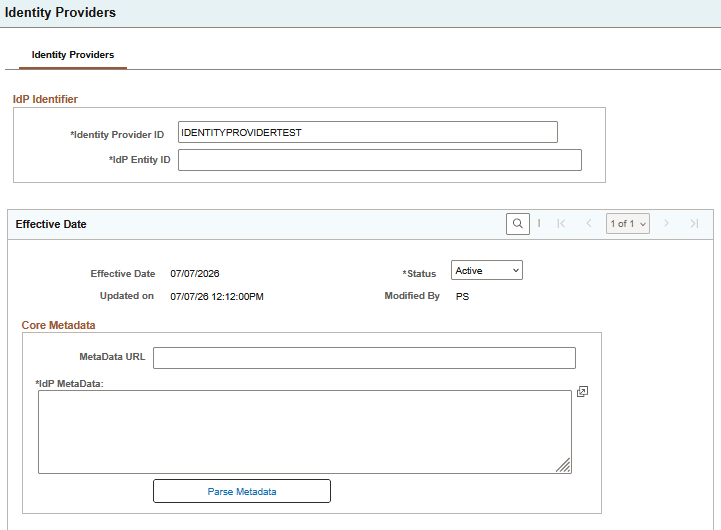Click the Identity Providers page title

[60, 12]
